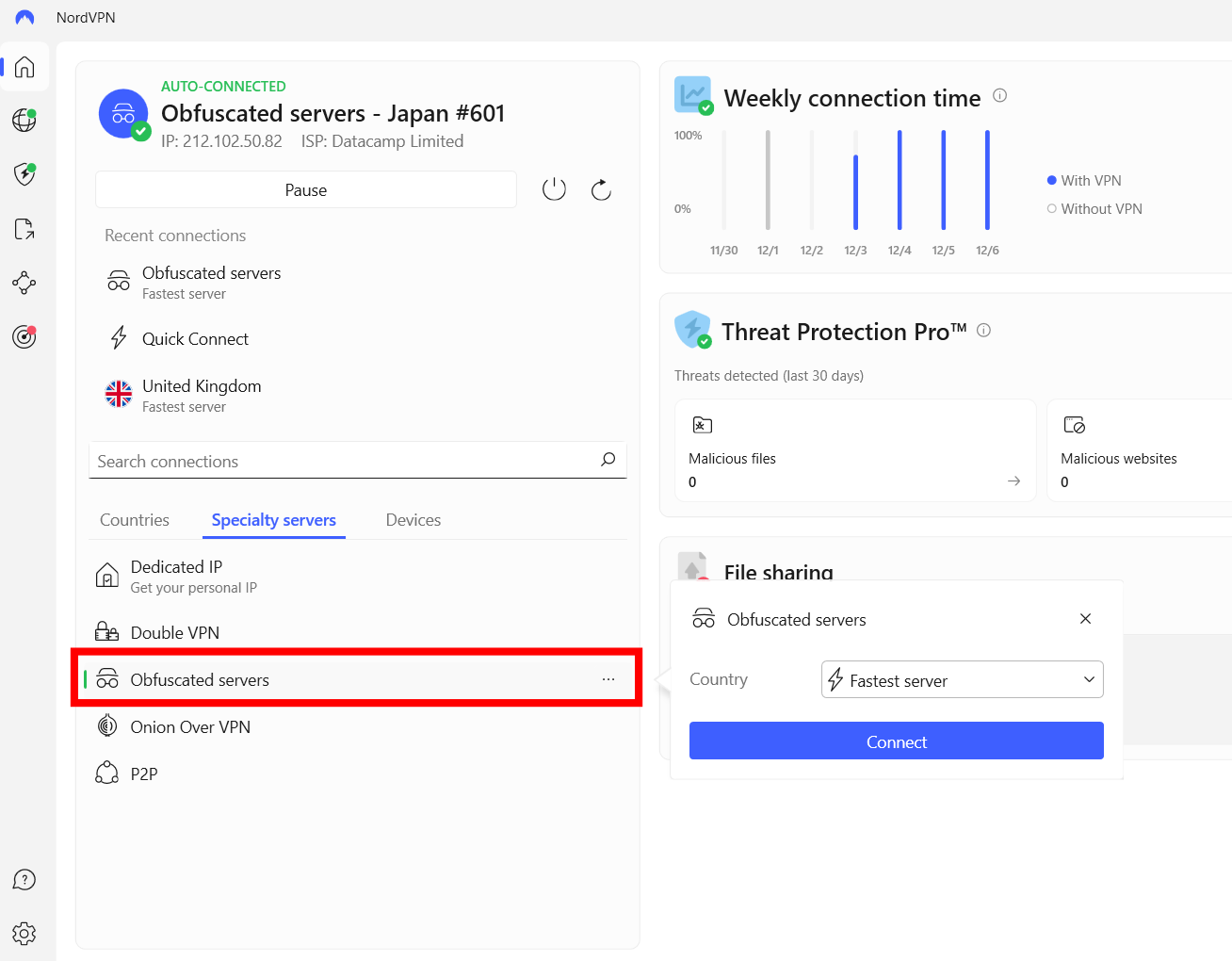Click the connected server status icon
This screenshot has height=961, width=1232.
click(x=124, y=114)
